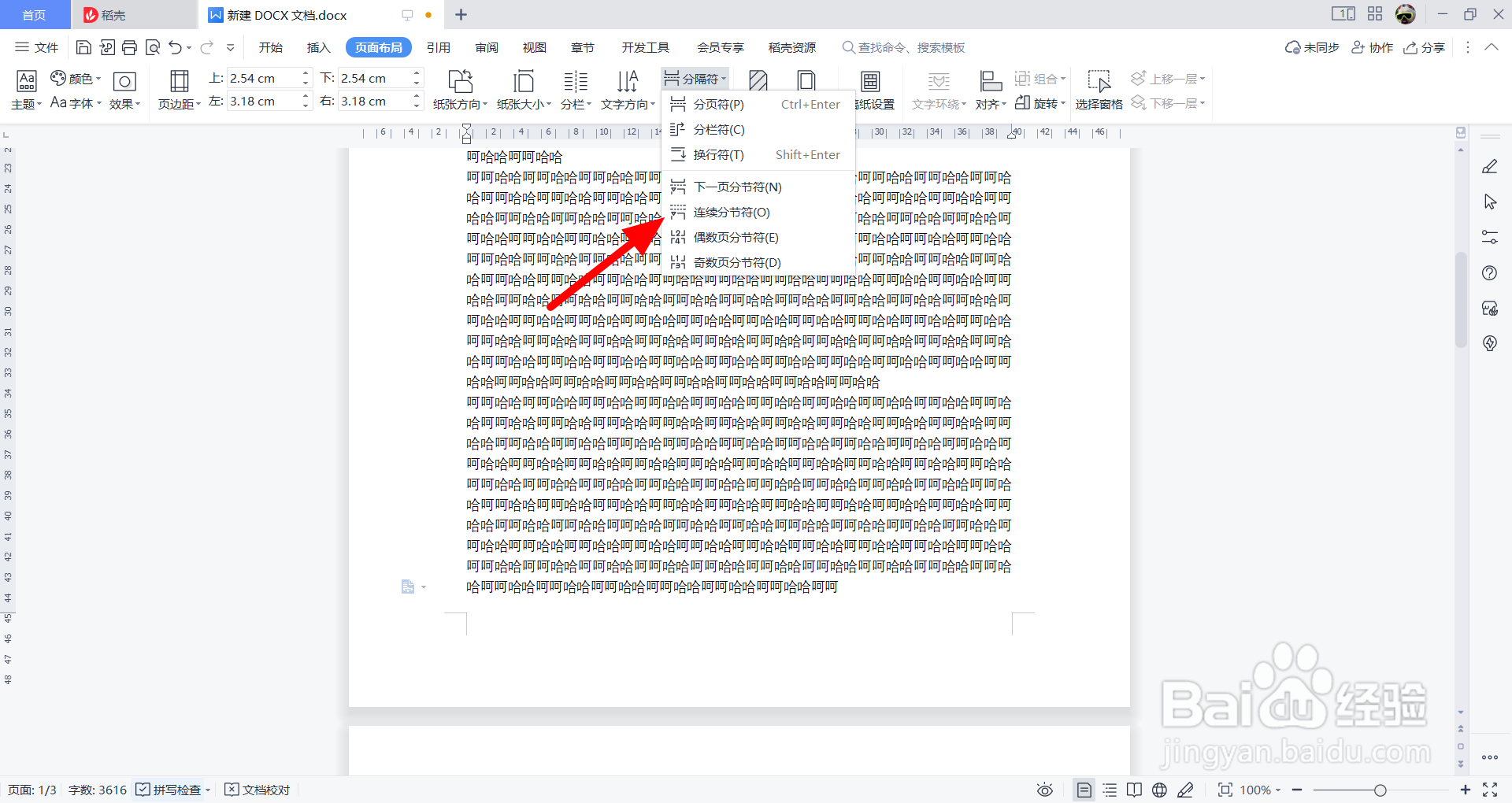Image resolution: width=1512 pixels, height=803 pixels.
Task: Click the page background icon in ribbon
Action: pyautogui.click(x=758, y=80)
